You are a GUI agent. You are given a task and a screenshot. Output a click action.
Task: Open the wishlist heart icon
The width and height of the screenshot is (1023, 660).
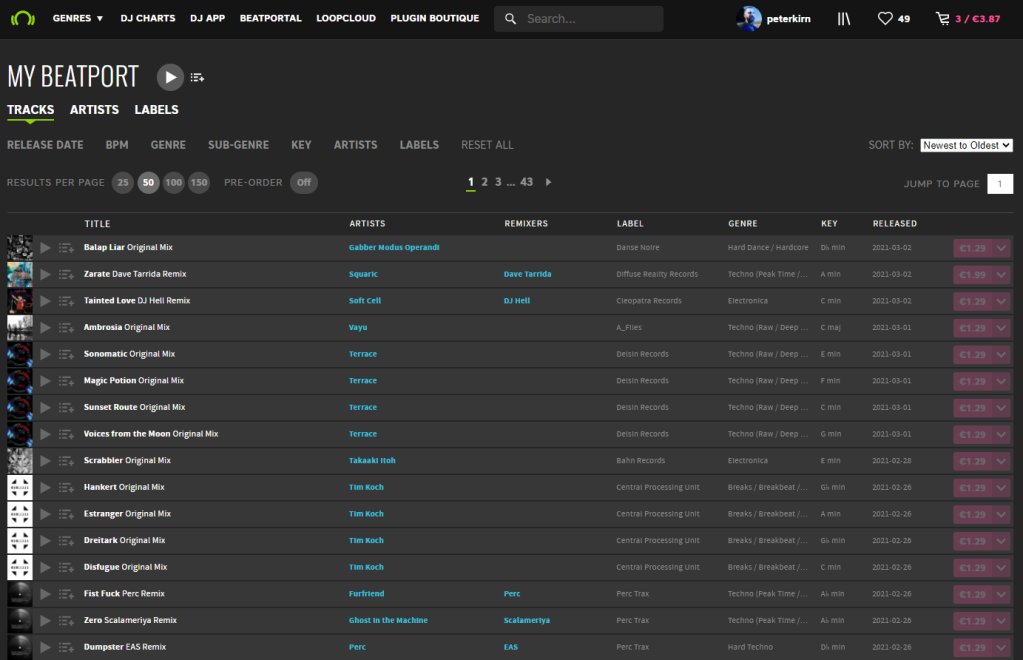click(x=884, y=18)
